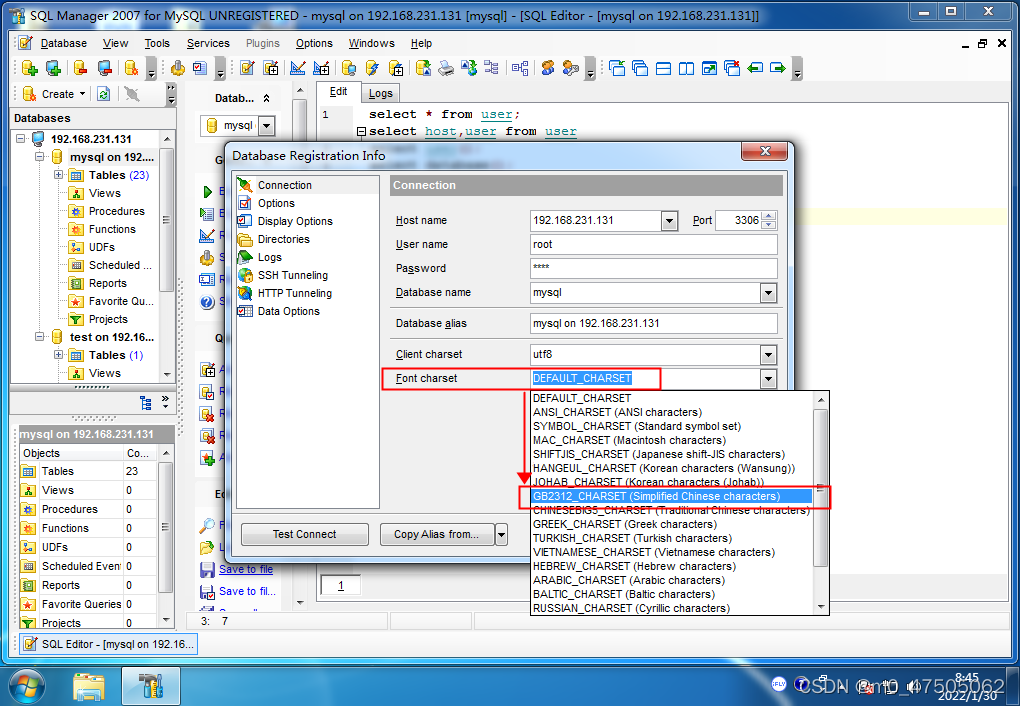Increase the Port value with the up arrow
Viewport: 1020px width, 706px height.
coord(769,216)
